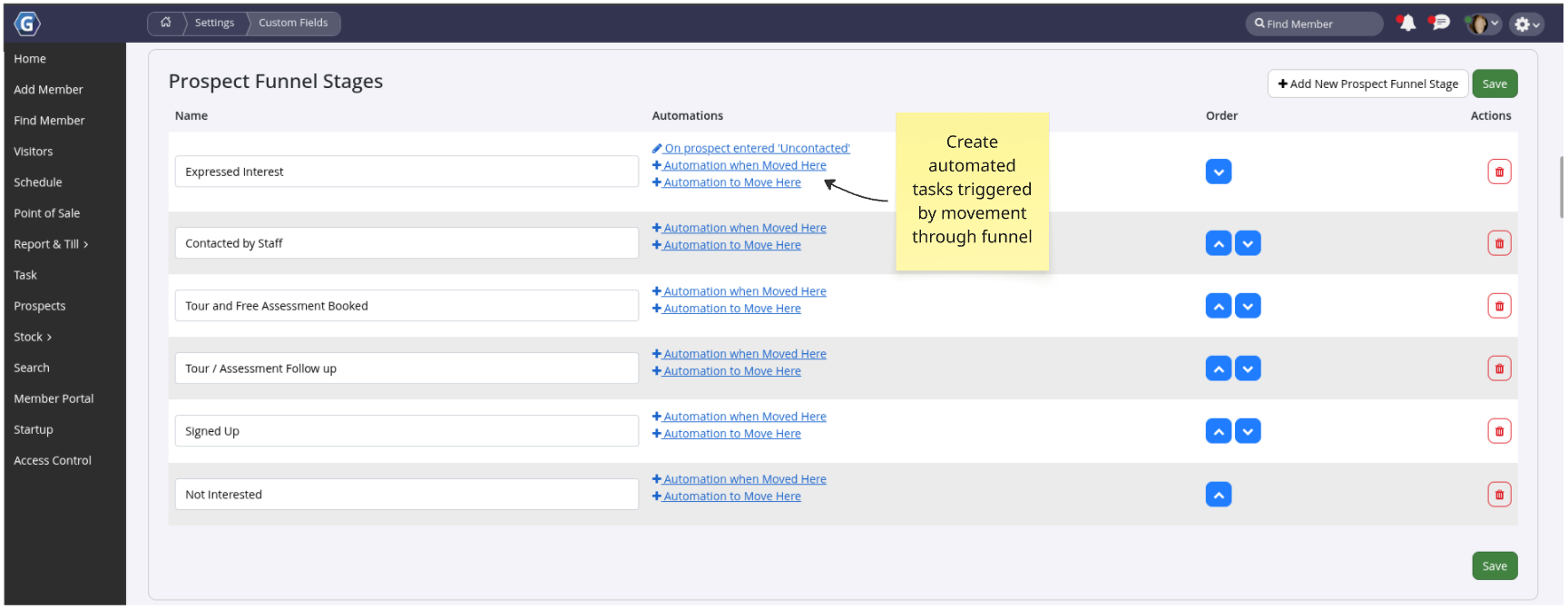Add Automation to Move Here for Not Interested

[x=727, y=496]
